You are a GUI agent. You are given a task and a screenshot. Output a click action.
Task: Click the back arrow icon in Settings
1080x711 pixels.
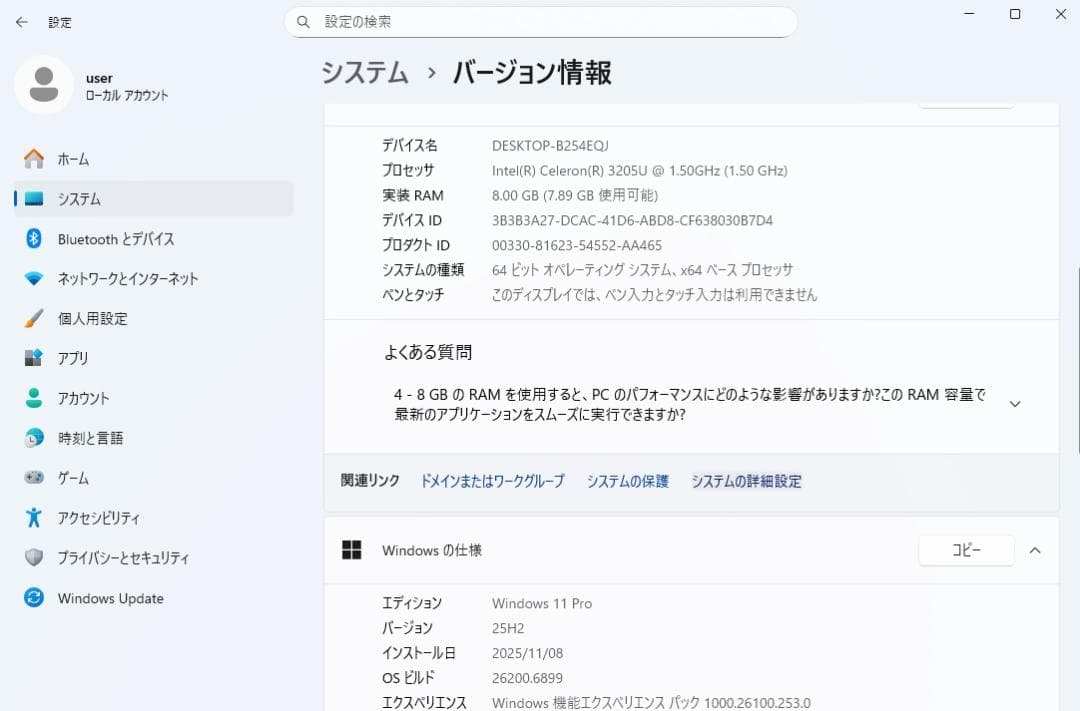pos(21,22)
